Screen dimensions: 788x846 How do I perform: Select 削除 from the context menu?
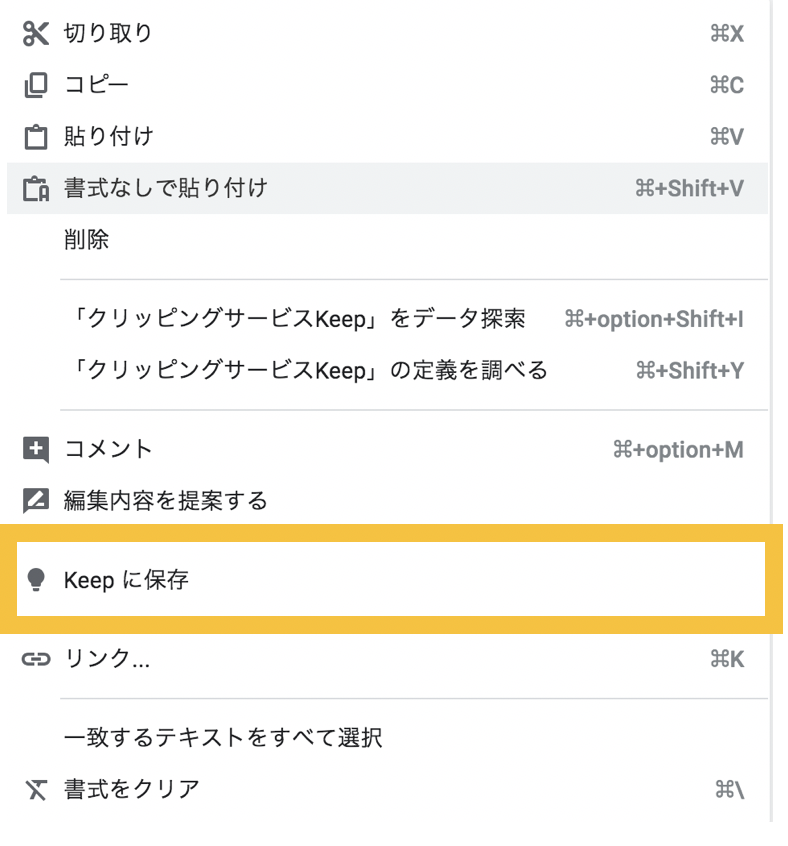click(x=87, y=240)
